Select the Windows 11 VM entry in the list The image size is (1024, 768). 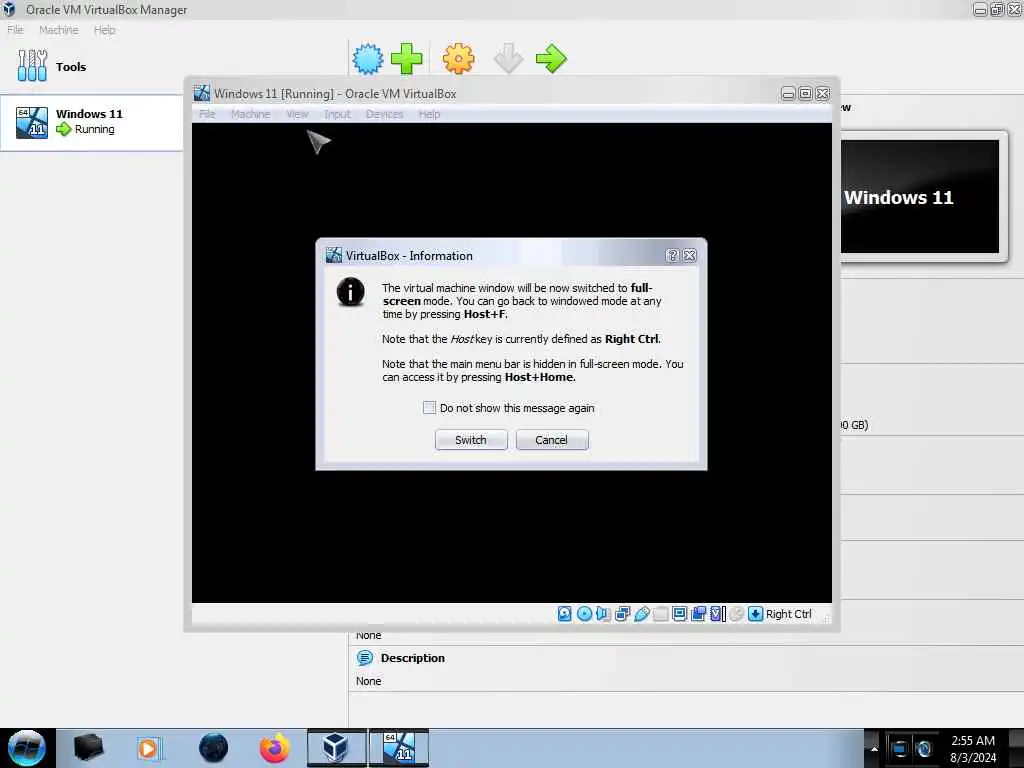91,123
